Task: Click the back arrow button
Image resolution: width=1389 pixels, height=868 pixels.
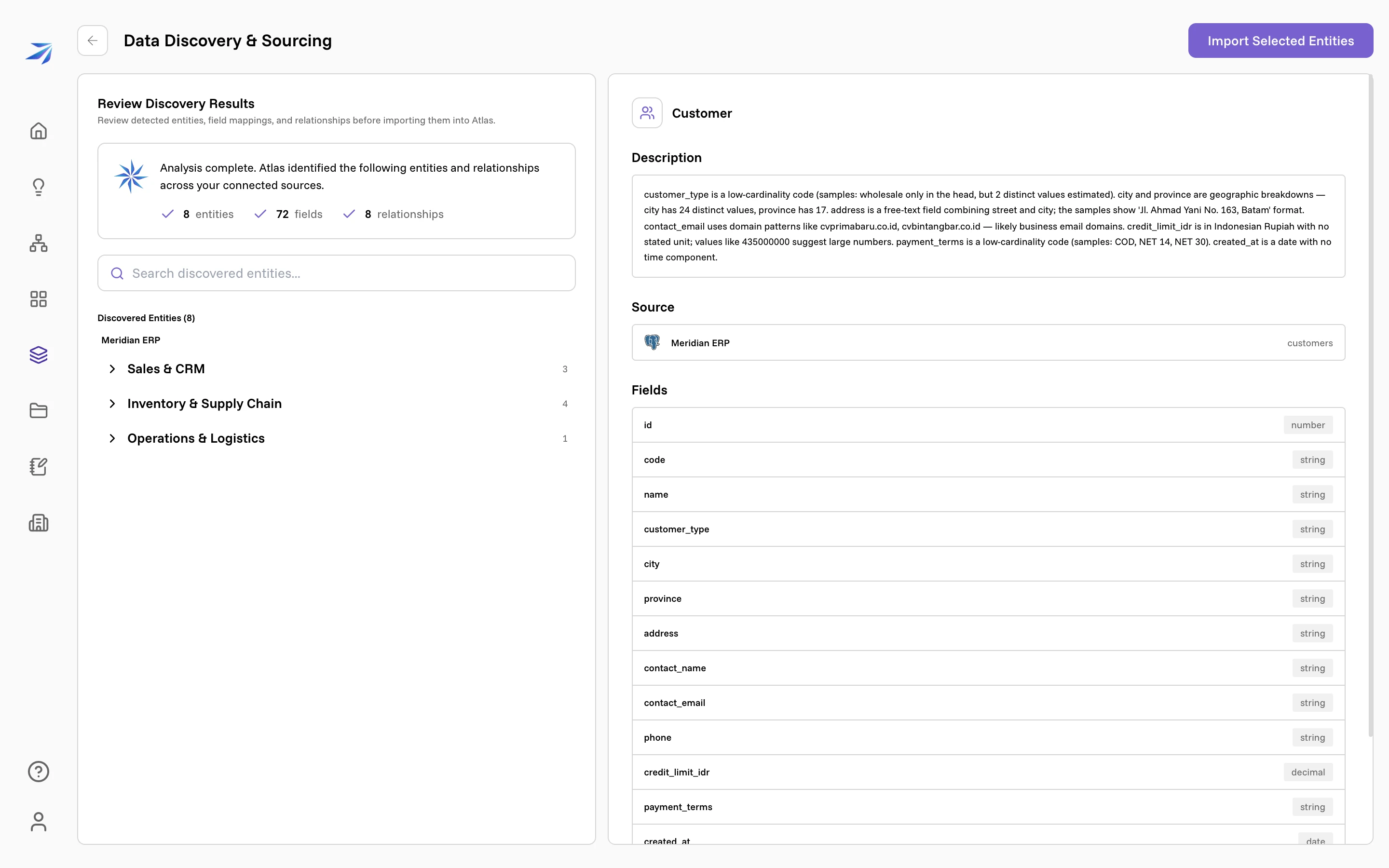Action: 93,40
